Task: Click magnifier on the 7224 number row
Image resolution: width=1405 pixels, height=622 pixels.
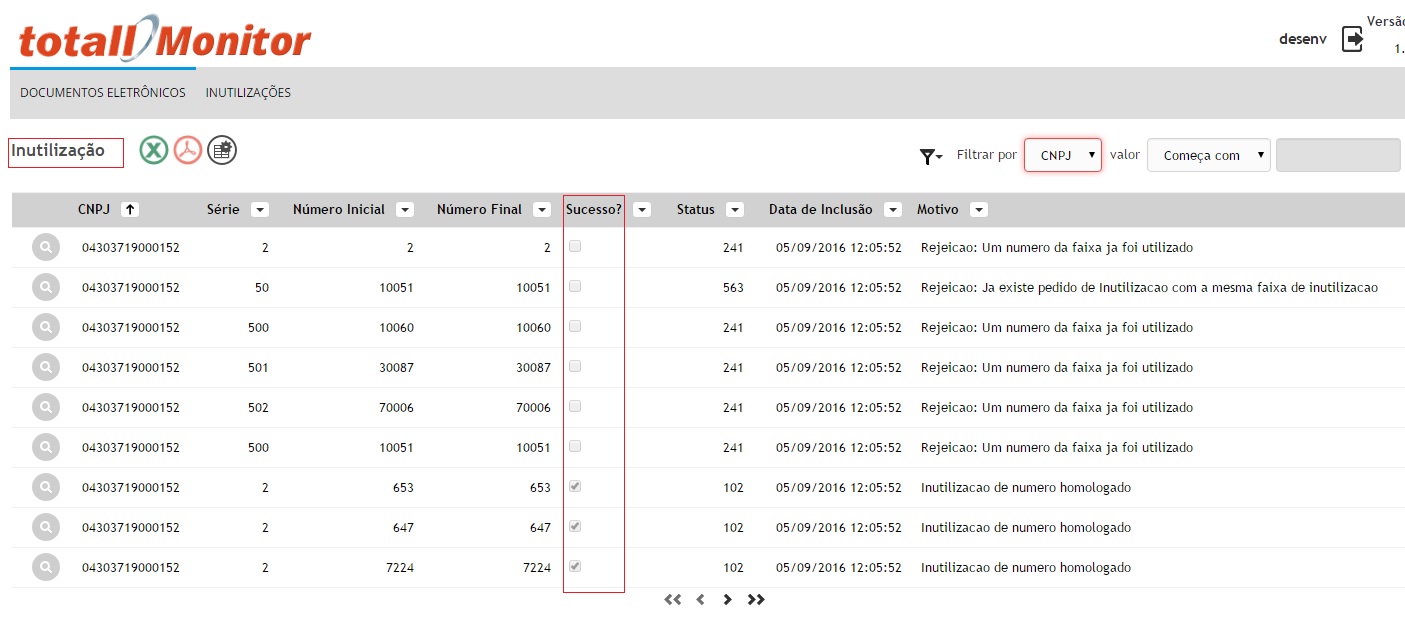Action: pyautogui.click(x=46, y=567)
